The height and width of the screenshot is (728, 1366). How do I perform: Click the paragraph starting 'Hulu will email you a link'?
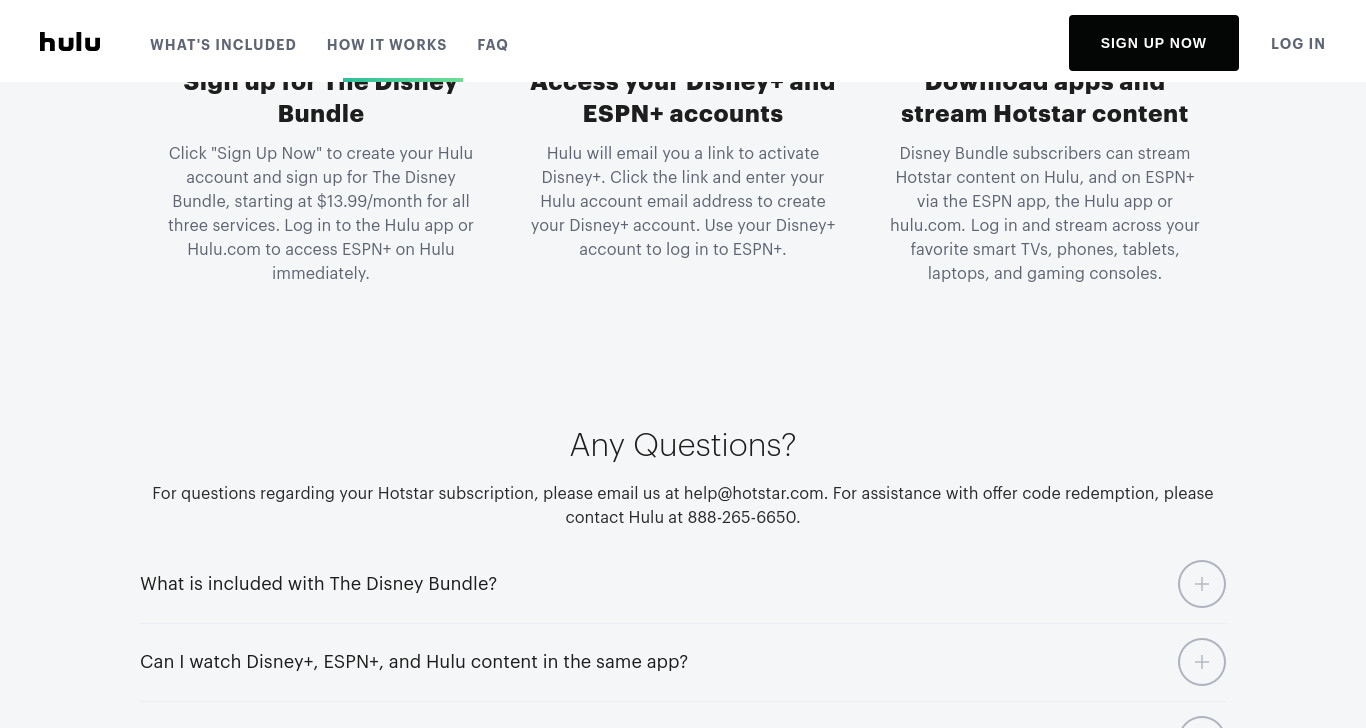[683, 201]
